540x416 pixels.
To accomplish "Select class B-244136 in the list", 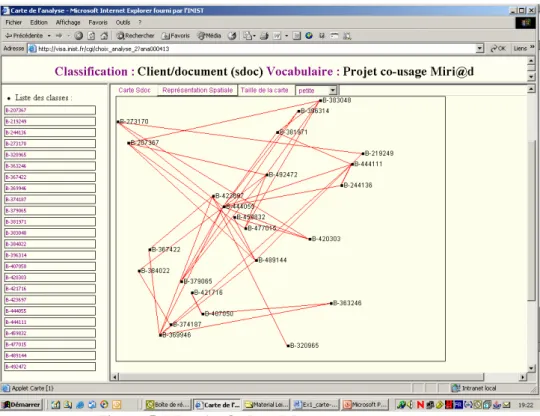I will point(50,133).
